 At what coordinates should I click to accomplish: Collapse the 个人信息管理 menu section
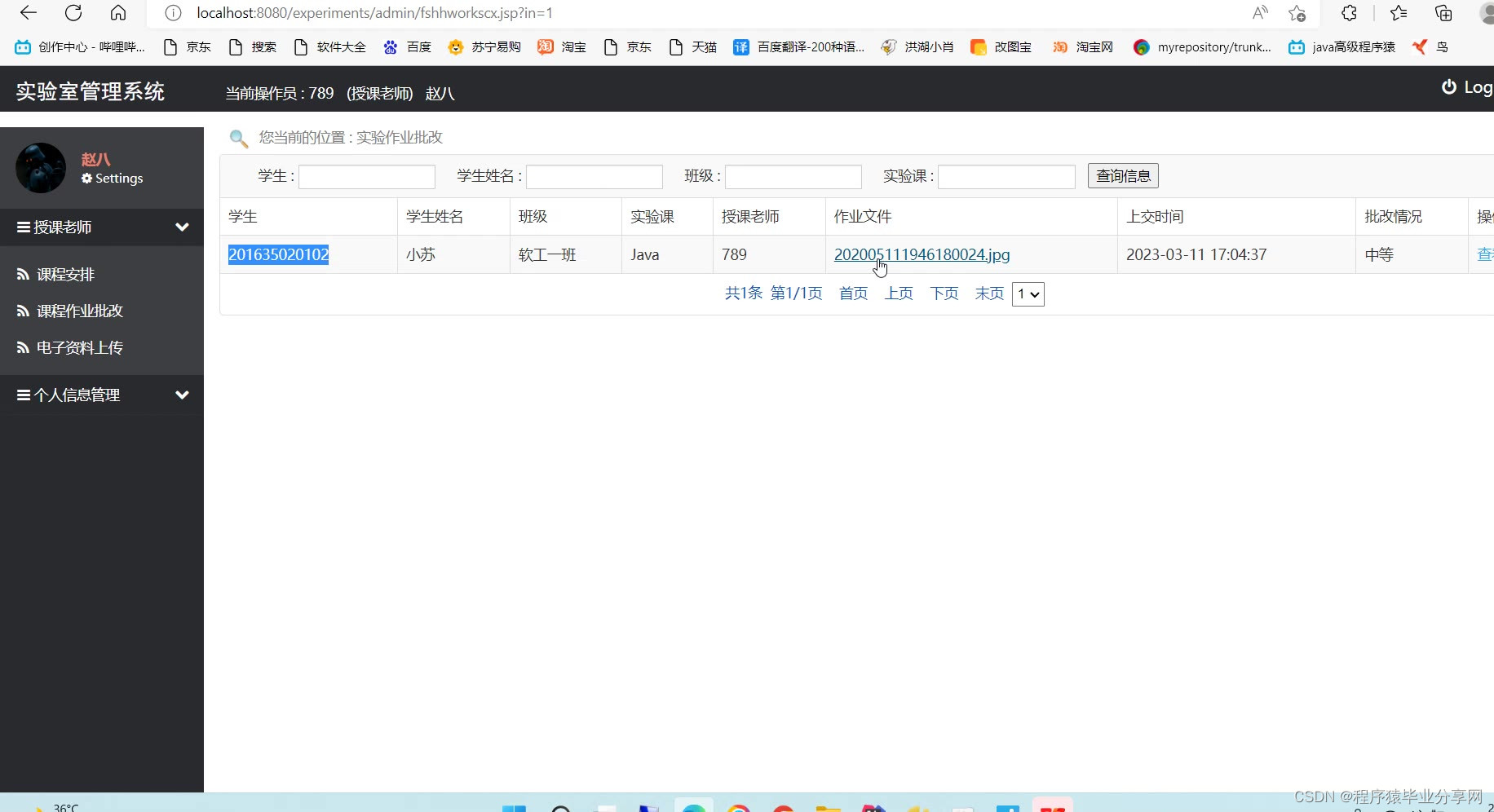pyautogui.click(x=102, y=395)
